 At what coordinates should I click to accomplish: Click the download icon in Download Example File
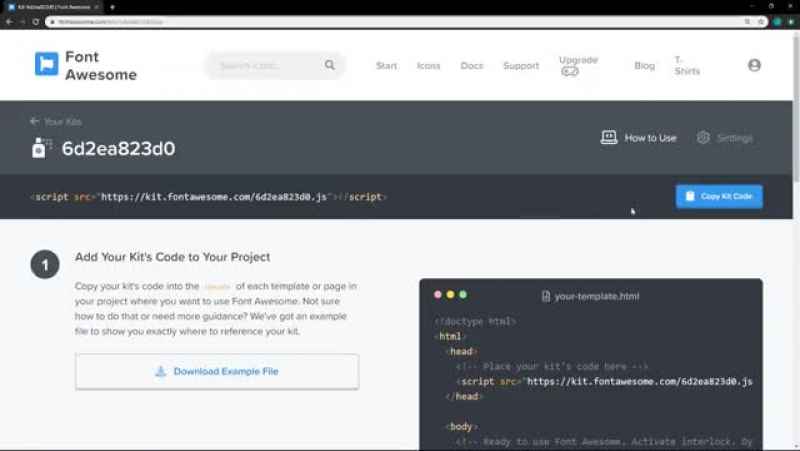point(160,371)
